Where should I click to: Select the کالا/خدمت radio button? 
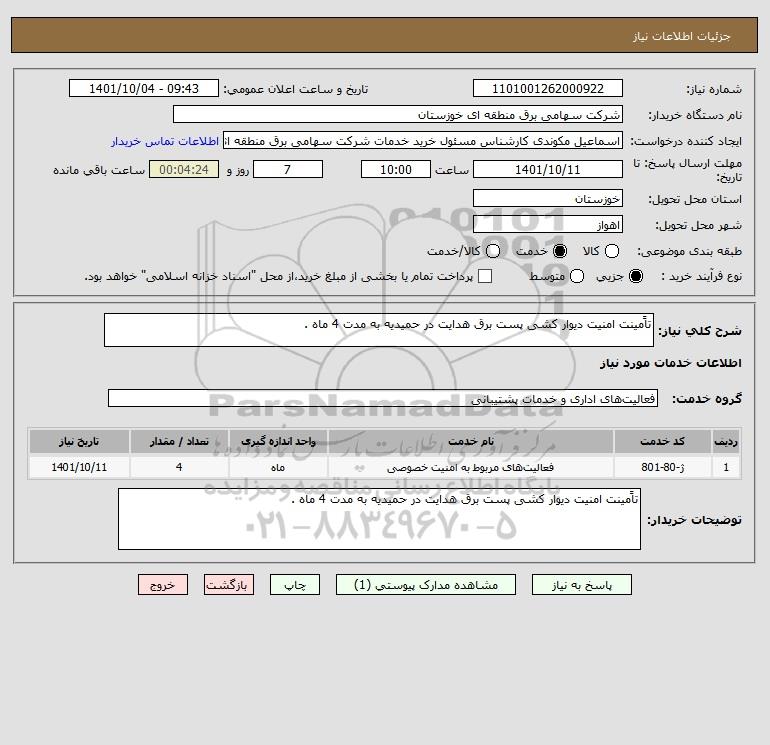[493, 251]
